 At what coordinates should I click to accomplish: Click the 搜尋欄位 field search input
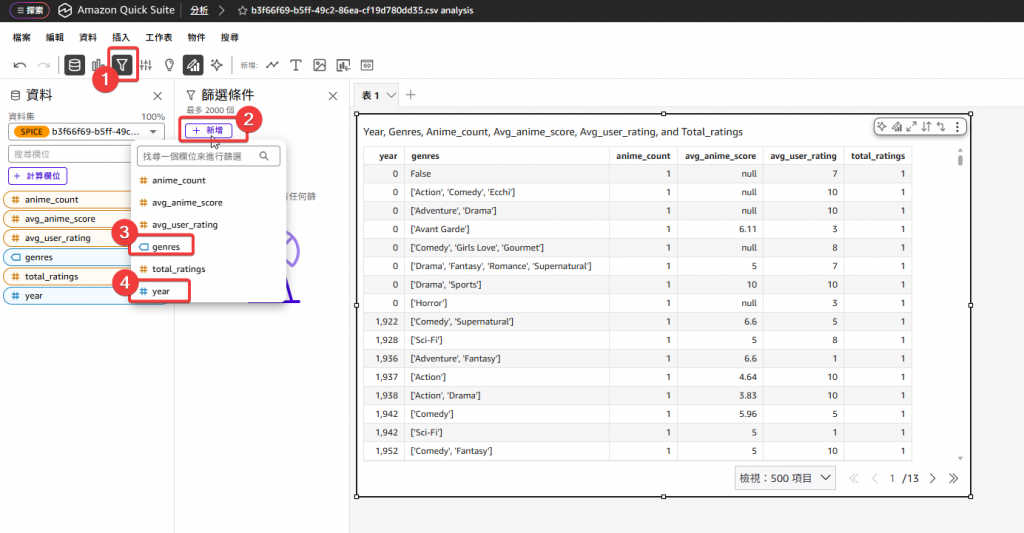coord(71,154)
